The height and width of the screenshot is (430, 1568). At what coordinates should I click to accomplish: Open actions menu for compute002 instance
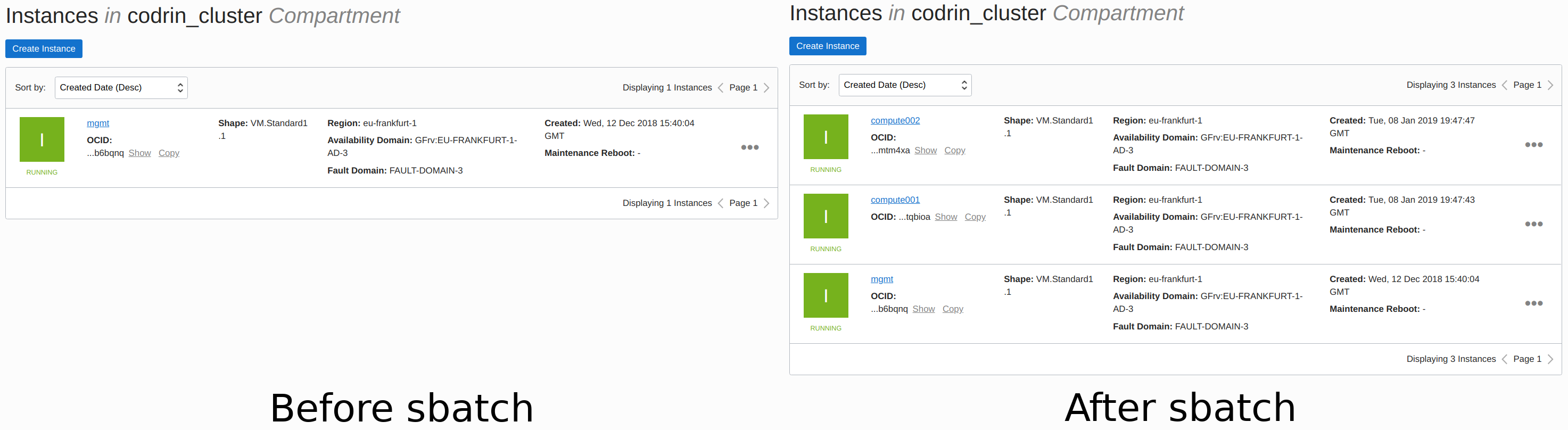1533,145
